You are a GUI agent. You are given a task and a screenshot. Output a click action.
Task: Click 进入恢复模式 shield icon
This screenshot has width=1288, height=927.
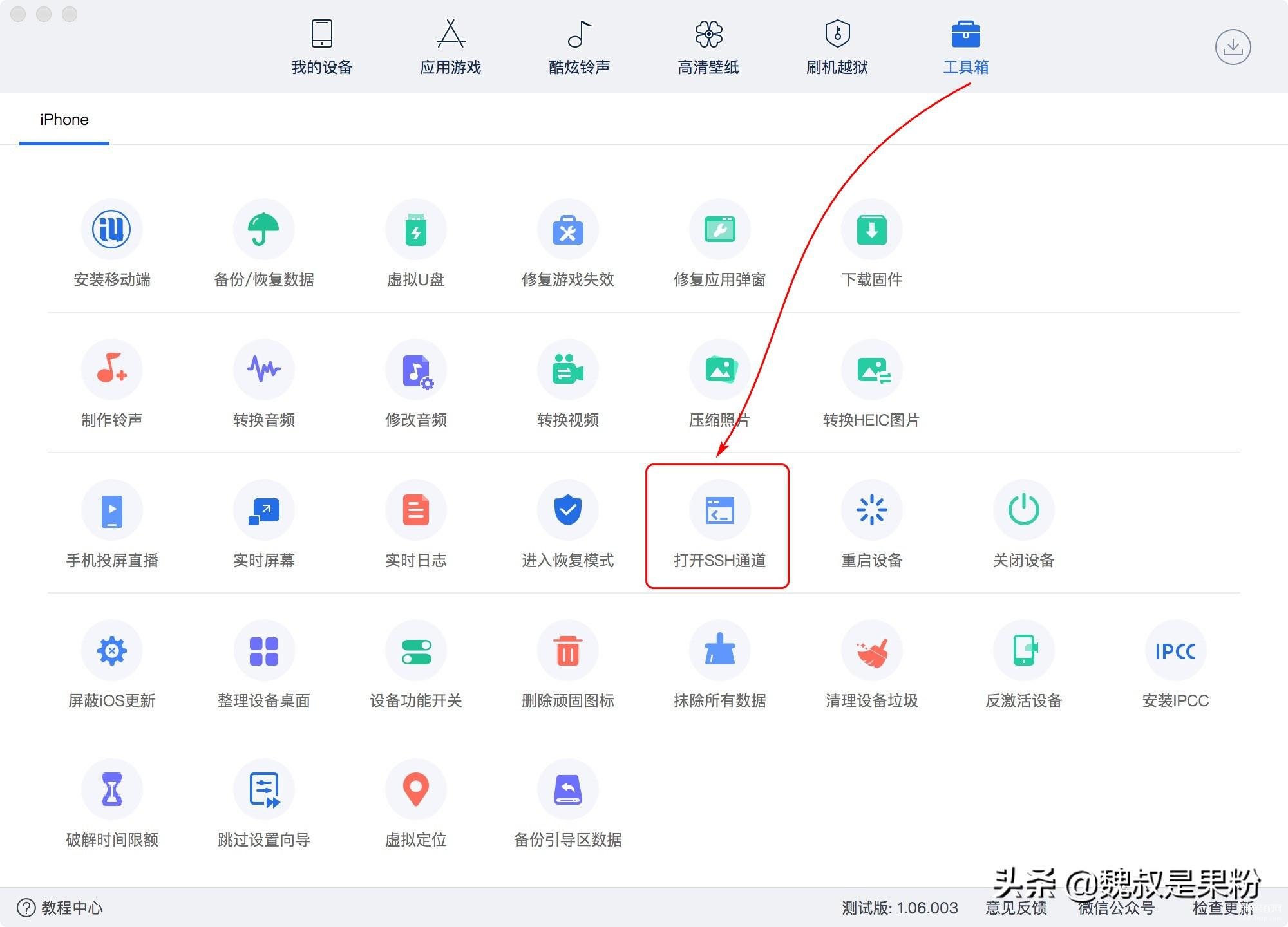click(568, 510)
